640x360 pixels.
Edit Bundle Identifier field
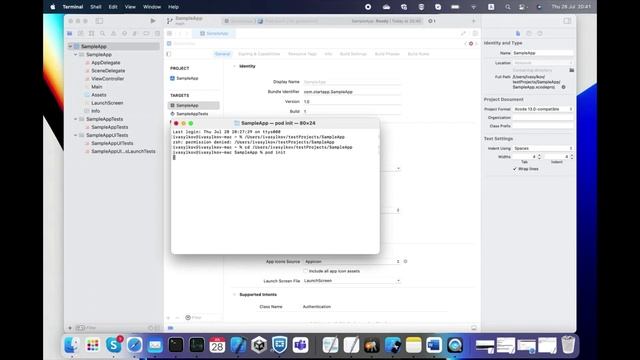click(352, 92)
